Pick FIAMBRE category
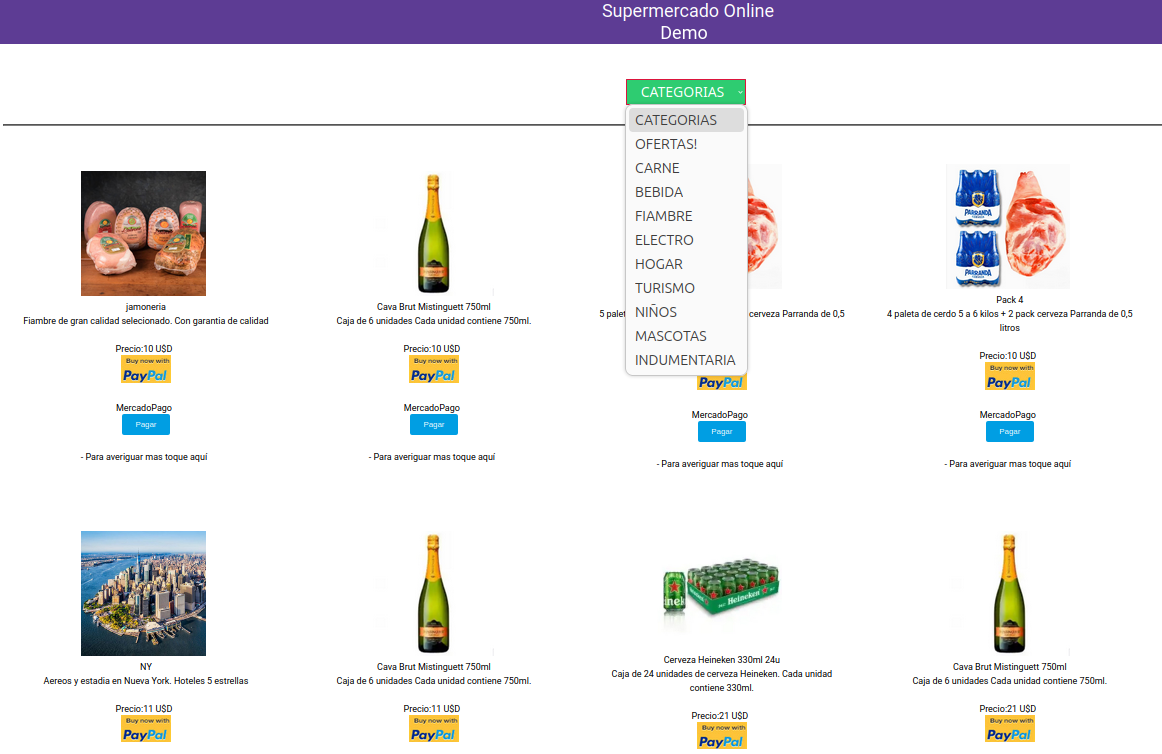The height and width of the screenshot is (754, 1162). 686,216
